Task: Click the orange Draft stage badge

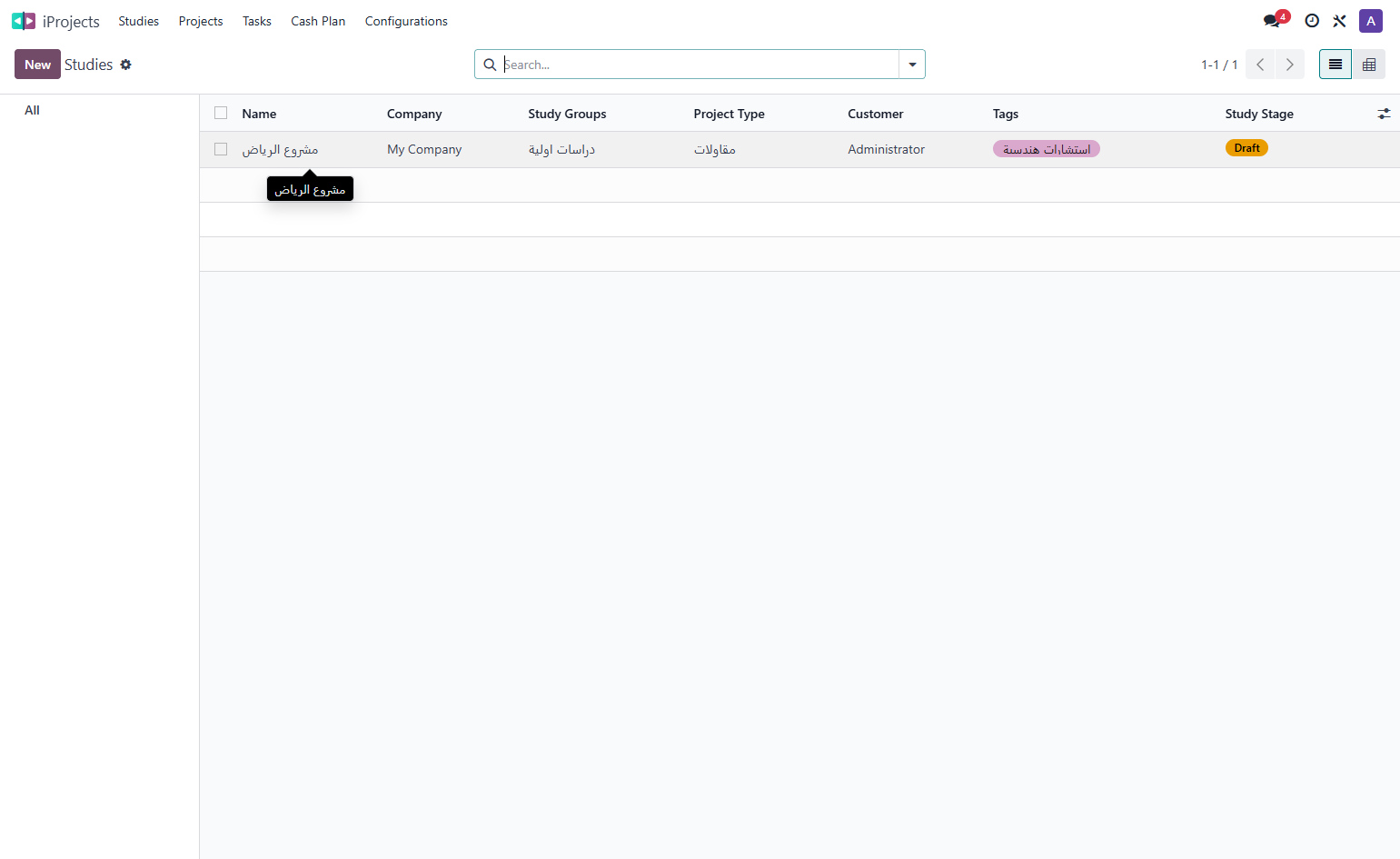Action: point(1246,148)
